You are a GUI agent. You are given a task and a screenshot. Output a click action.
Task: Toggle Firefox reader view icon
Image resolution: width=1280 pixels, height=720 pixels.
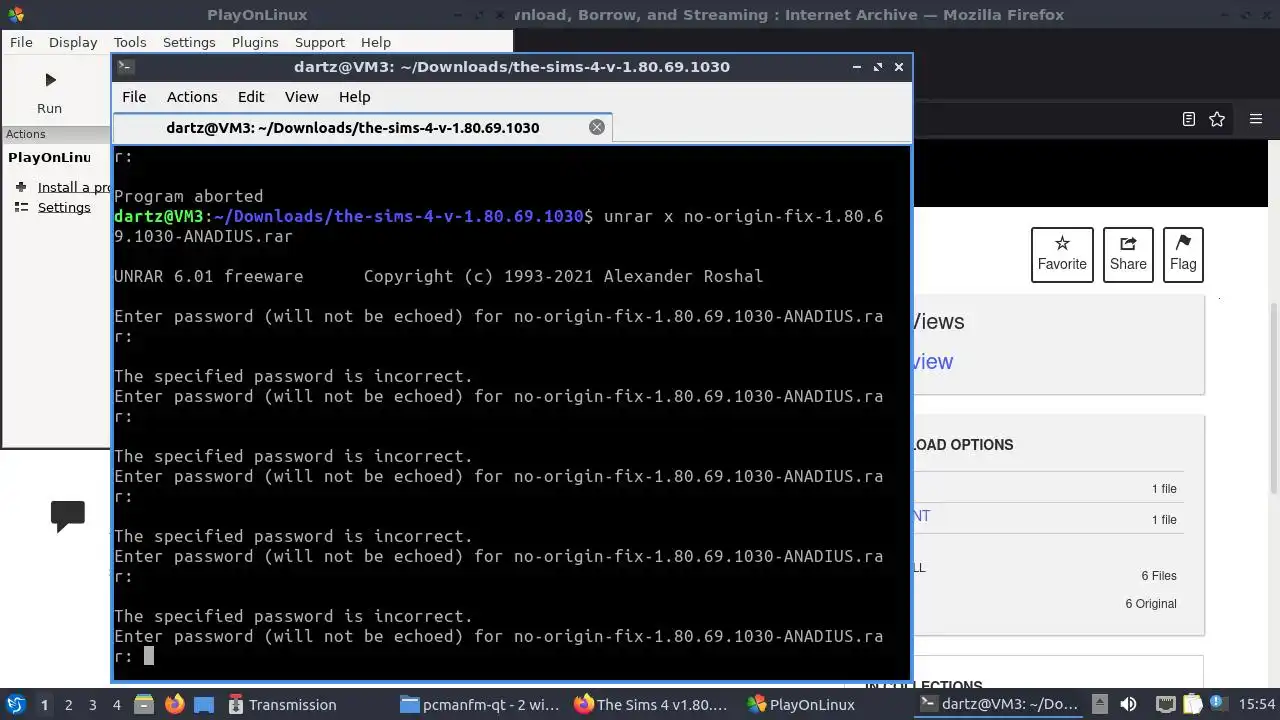coord(1189,119)
